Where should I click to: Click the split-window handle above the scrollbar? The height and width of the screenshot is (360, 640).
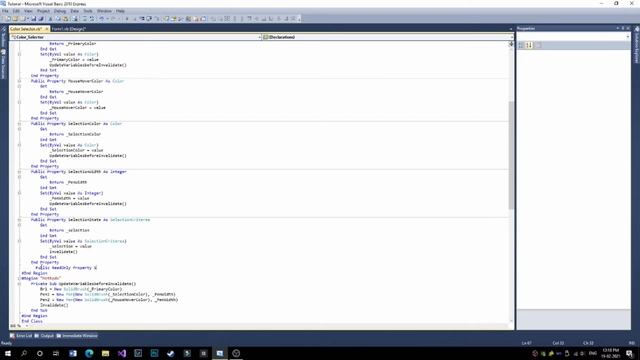click(511, 43)
